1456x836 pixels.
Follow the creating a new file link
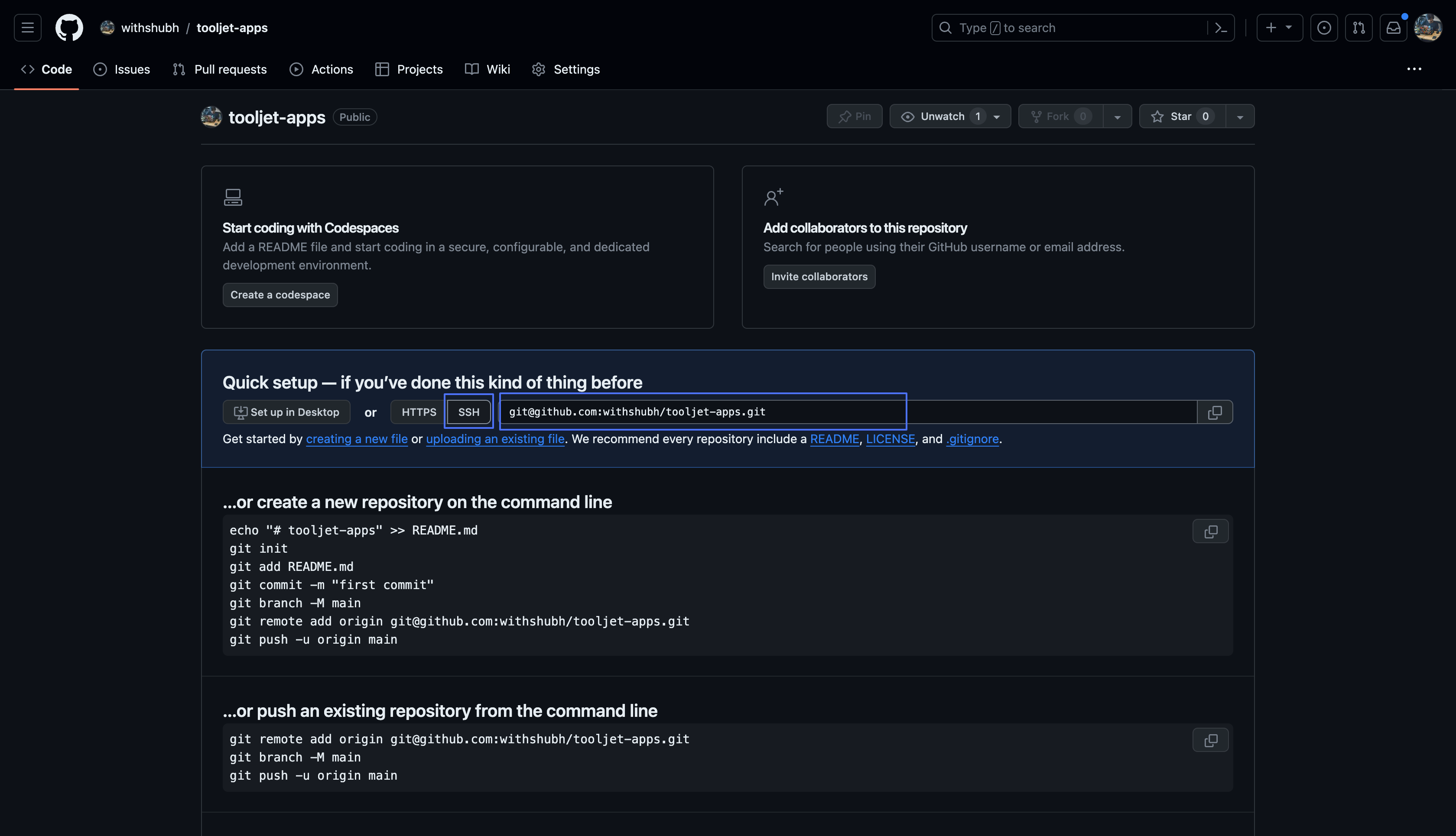tap(357, 439)
